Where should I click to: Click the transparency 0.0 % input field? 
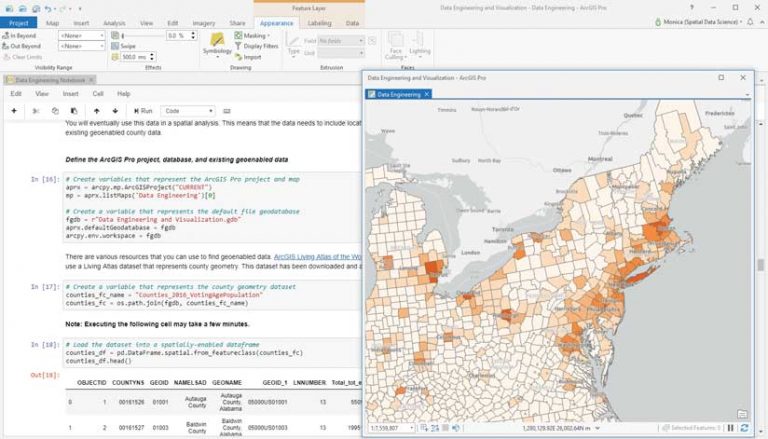click(x=177, y=35)
